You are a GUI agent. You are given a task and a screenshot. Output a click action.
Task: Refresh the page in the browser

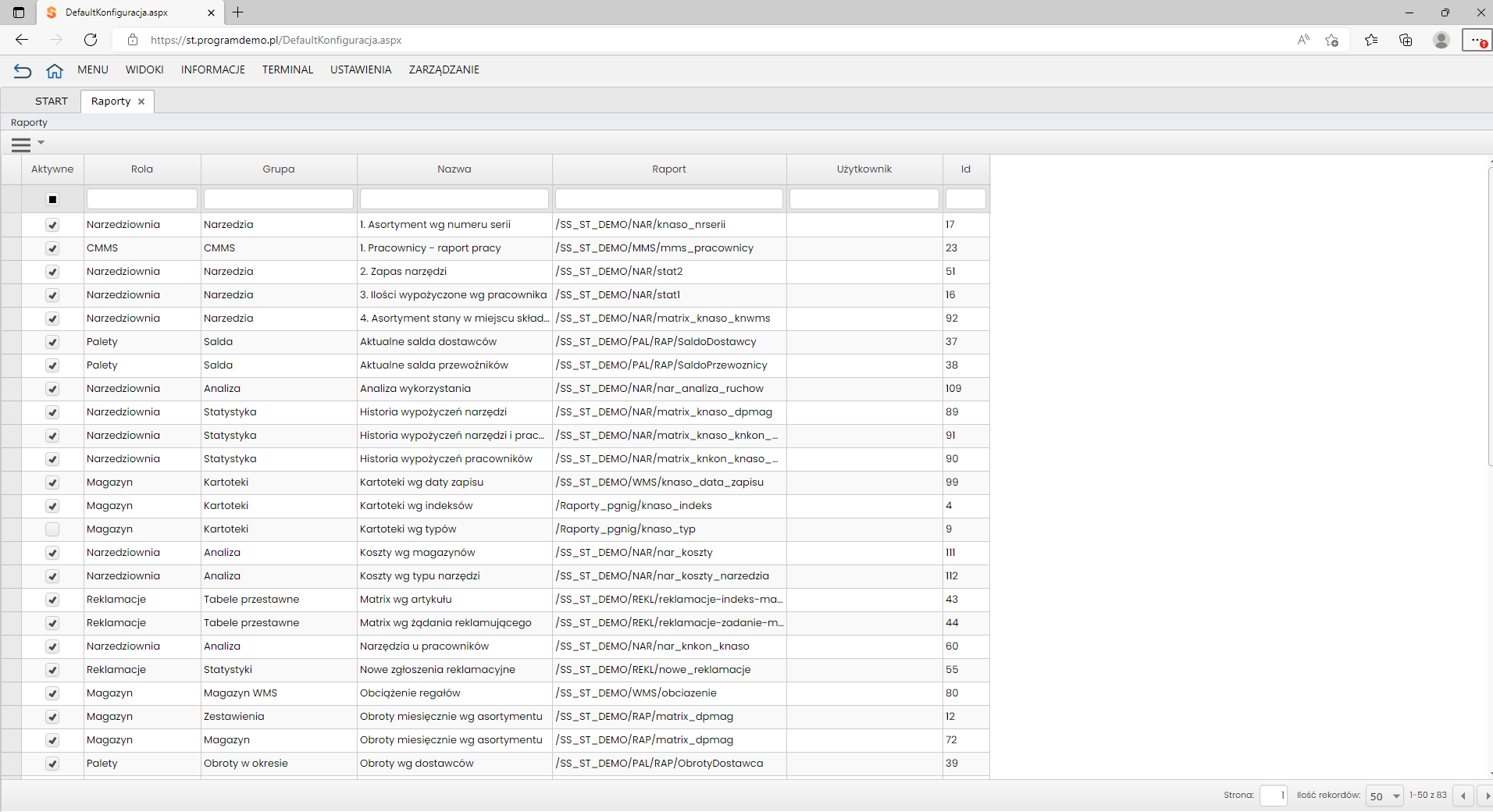[91, 40]
